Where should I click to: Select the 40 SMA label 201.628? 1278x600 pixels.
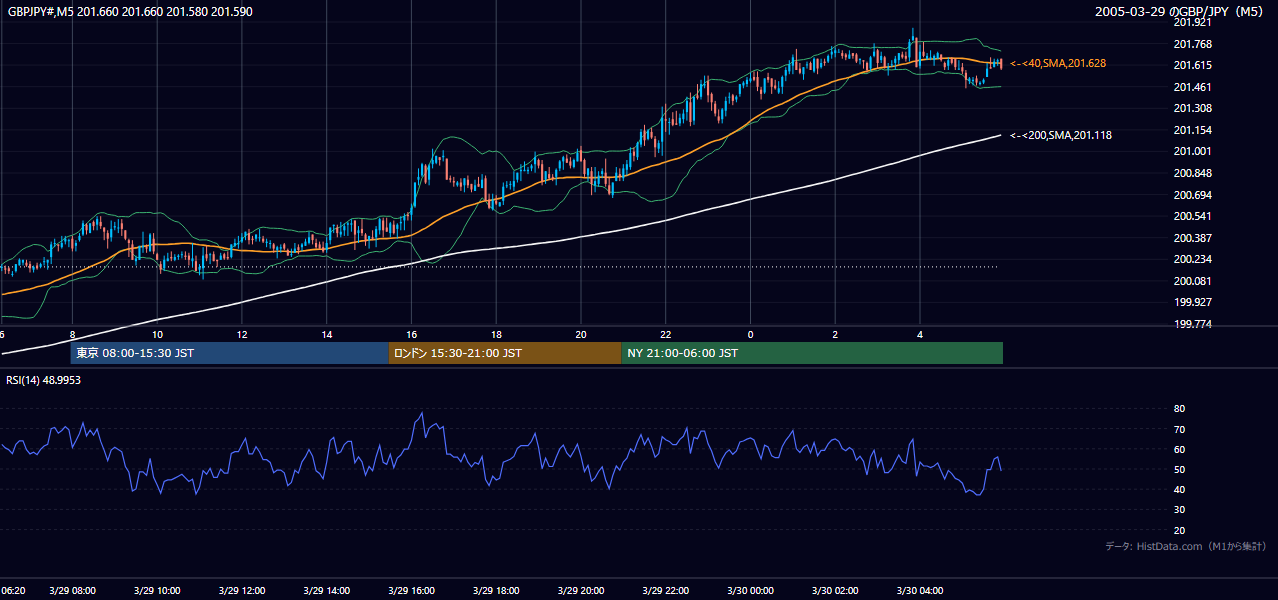[x=1059, y=63]
